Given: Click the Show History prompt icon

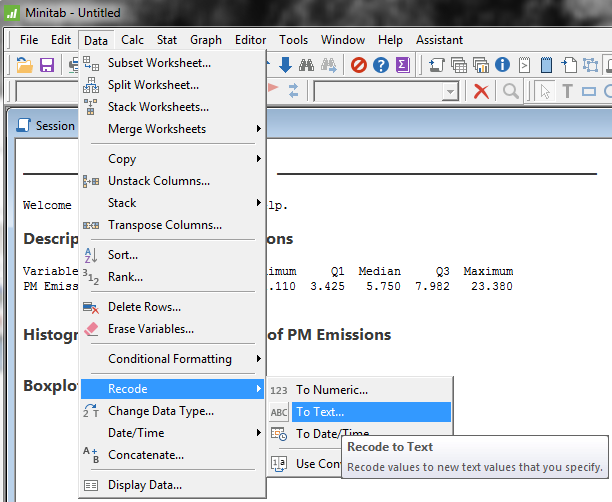Looking at the screenshot, I should pyautogui.click(x=524, y=65).
